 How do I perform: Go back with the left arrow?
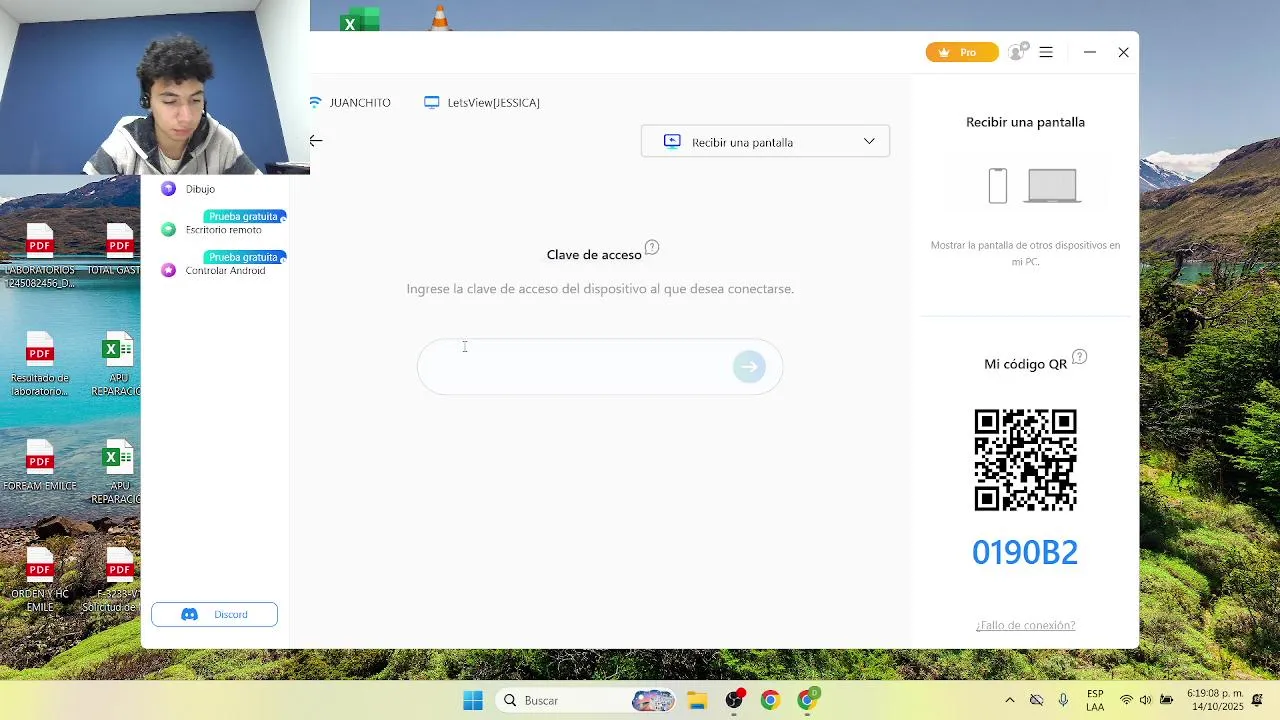pos(316,141)
